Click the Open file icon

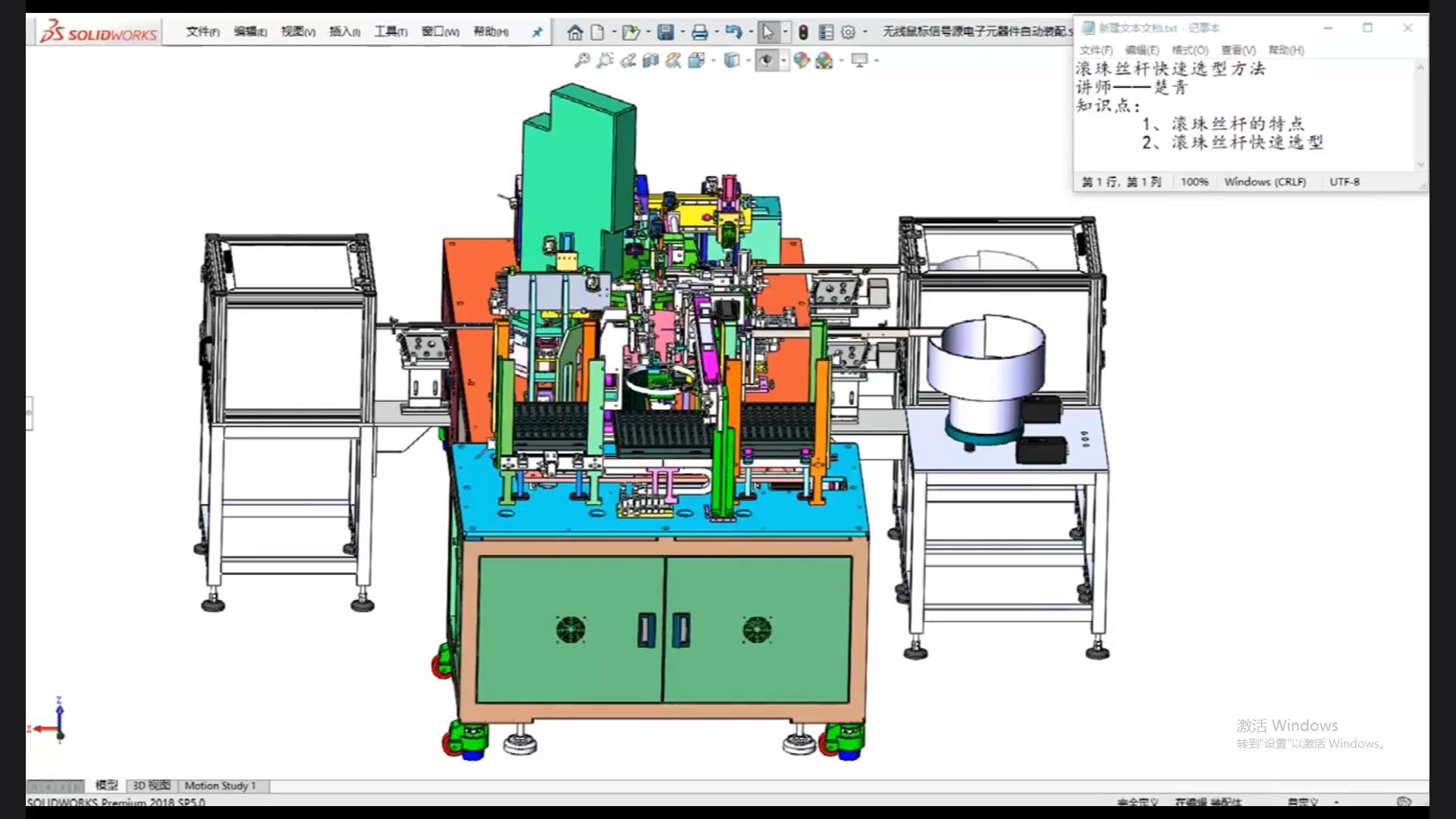(x=630, y=32)
